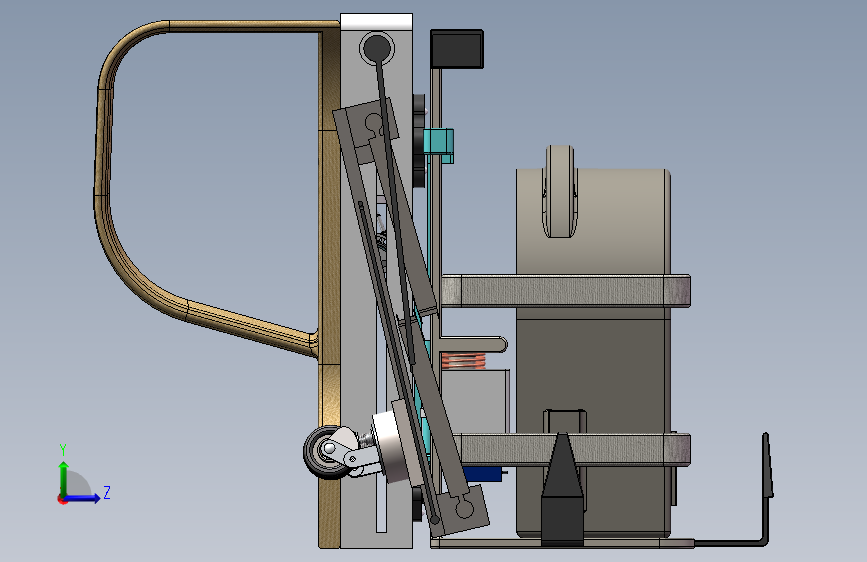
Task: Click the blue Z axis arrow of triad
Action: pyautogui.click(x=83, y=498)
